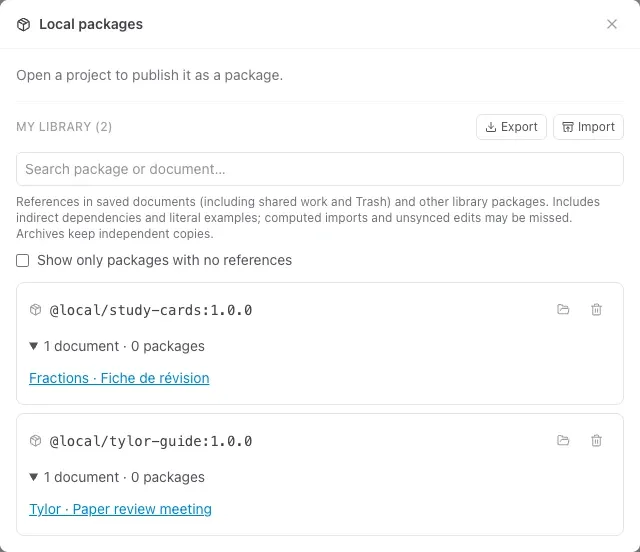Click the '1 document · 0 packages' summary under study-cards
Viewport: 640px width, 552px height.
[124, 346]
